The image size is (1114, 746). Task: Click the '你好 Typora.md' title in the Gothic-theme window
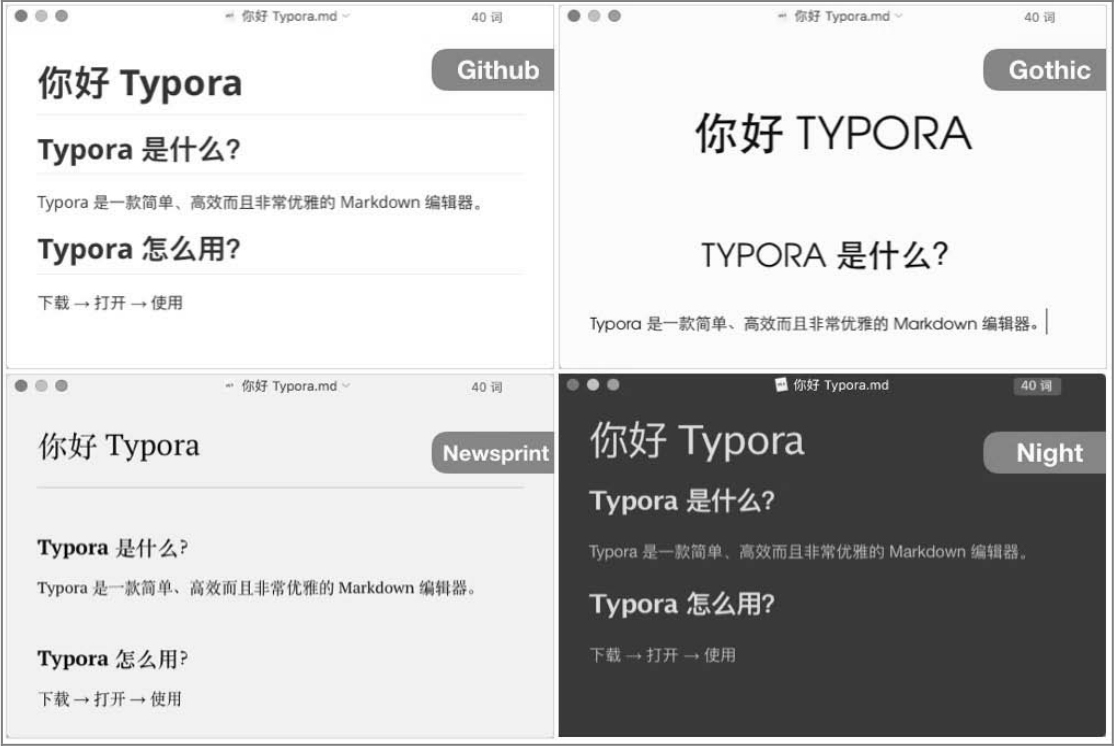point(842,16)
